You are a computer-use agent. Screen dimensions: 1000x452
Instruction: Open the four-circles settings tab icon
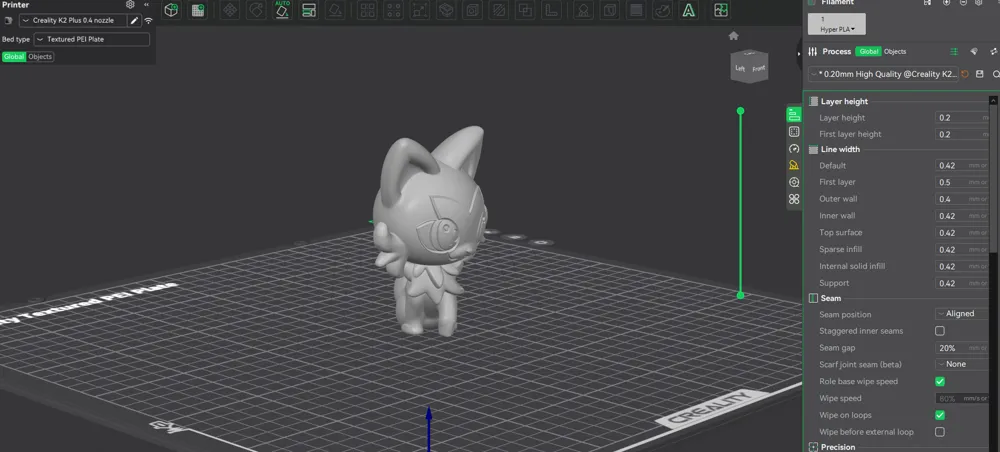(x=794, y=199)
